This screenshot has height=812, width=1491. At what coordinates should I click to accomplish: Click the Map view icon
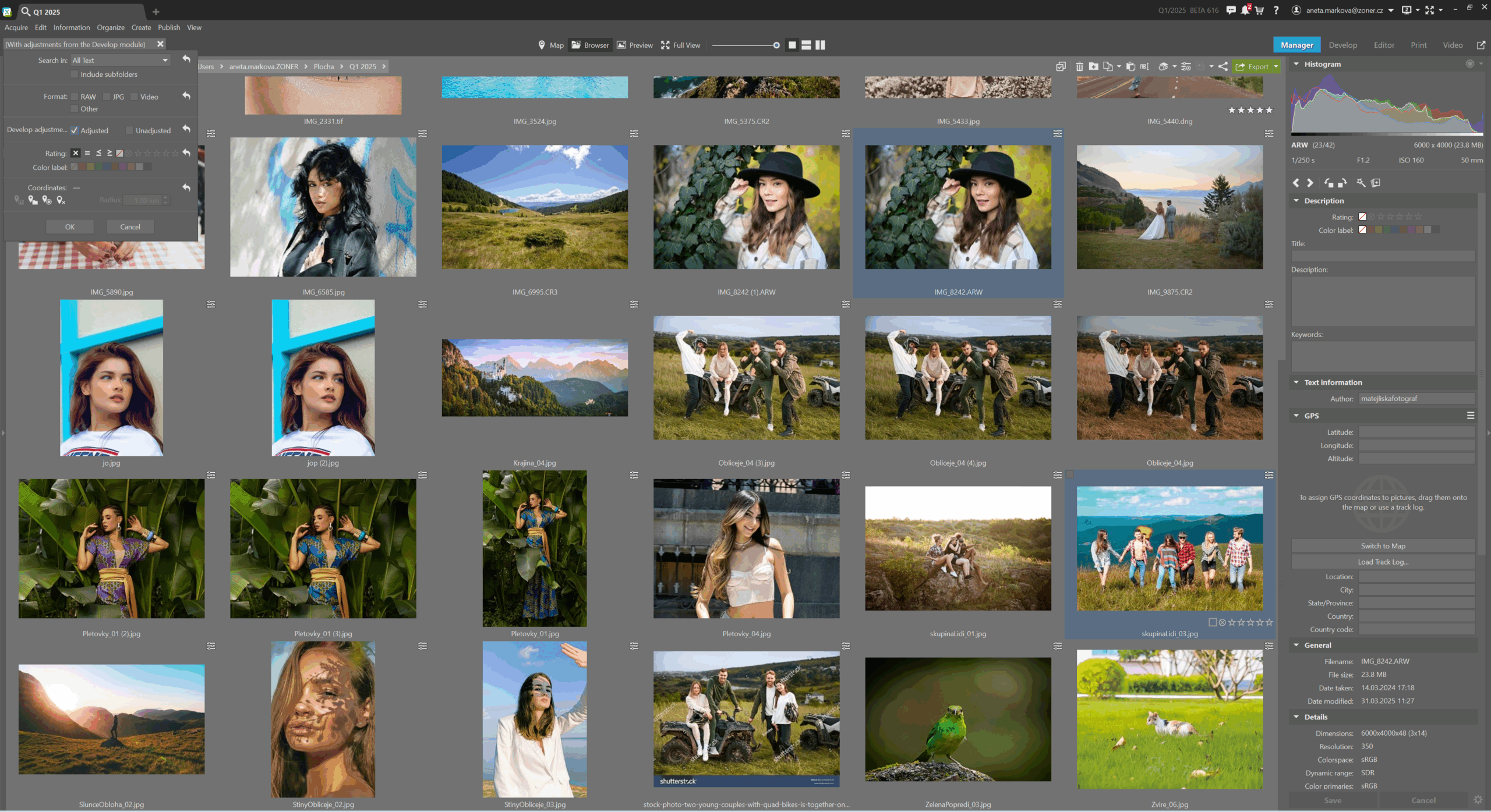(542, 45)
